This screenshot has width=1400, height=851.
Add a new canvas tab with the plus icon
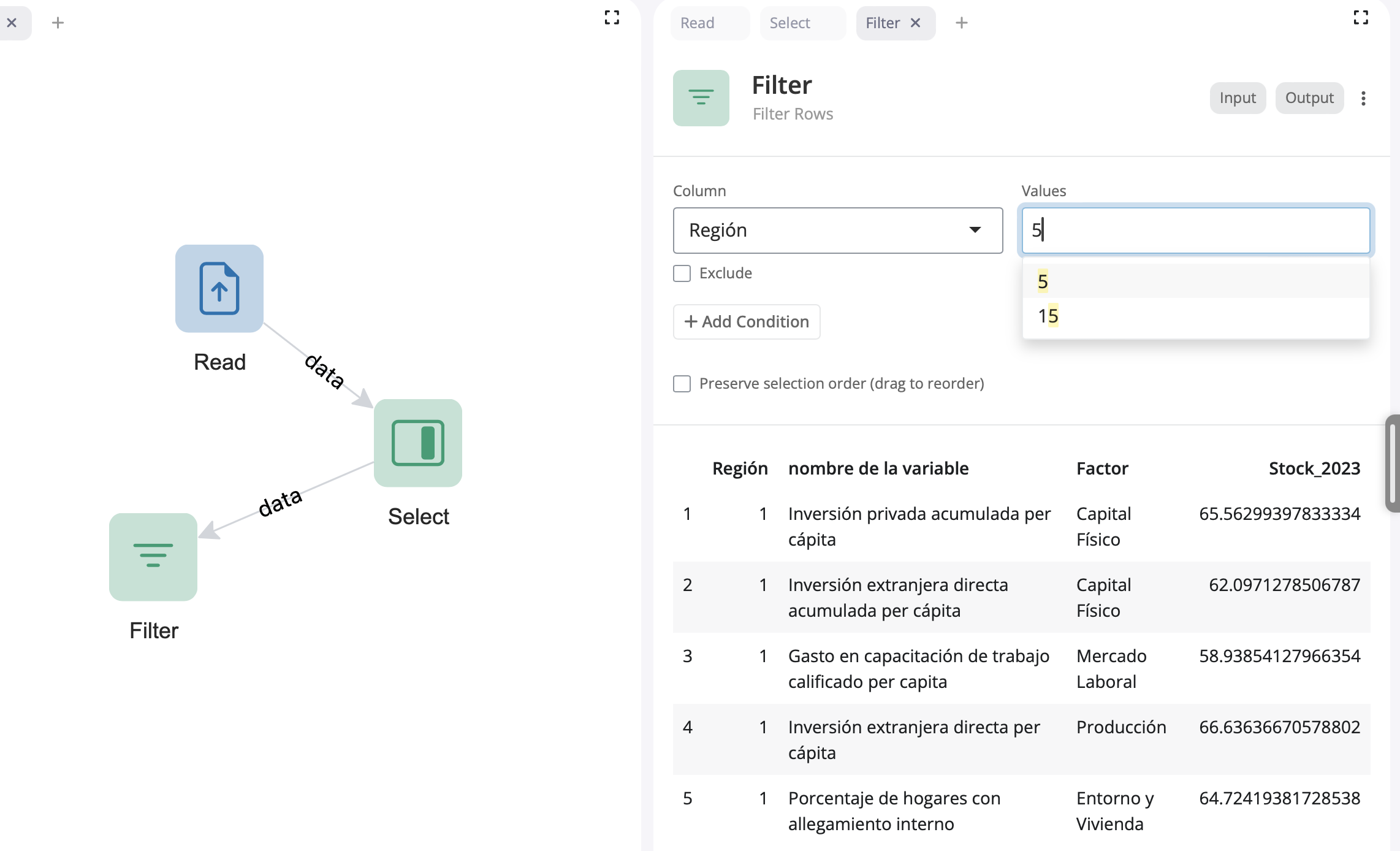pyautogui.click(x=58, y=23)
